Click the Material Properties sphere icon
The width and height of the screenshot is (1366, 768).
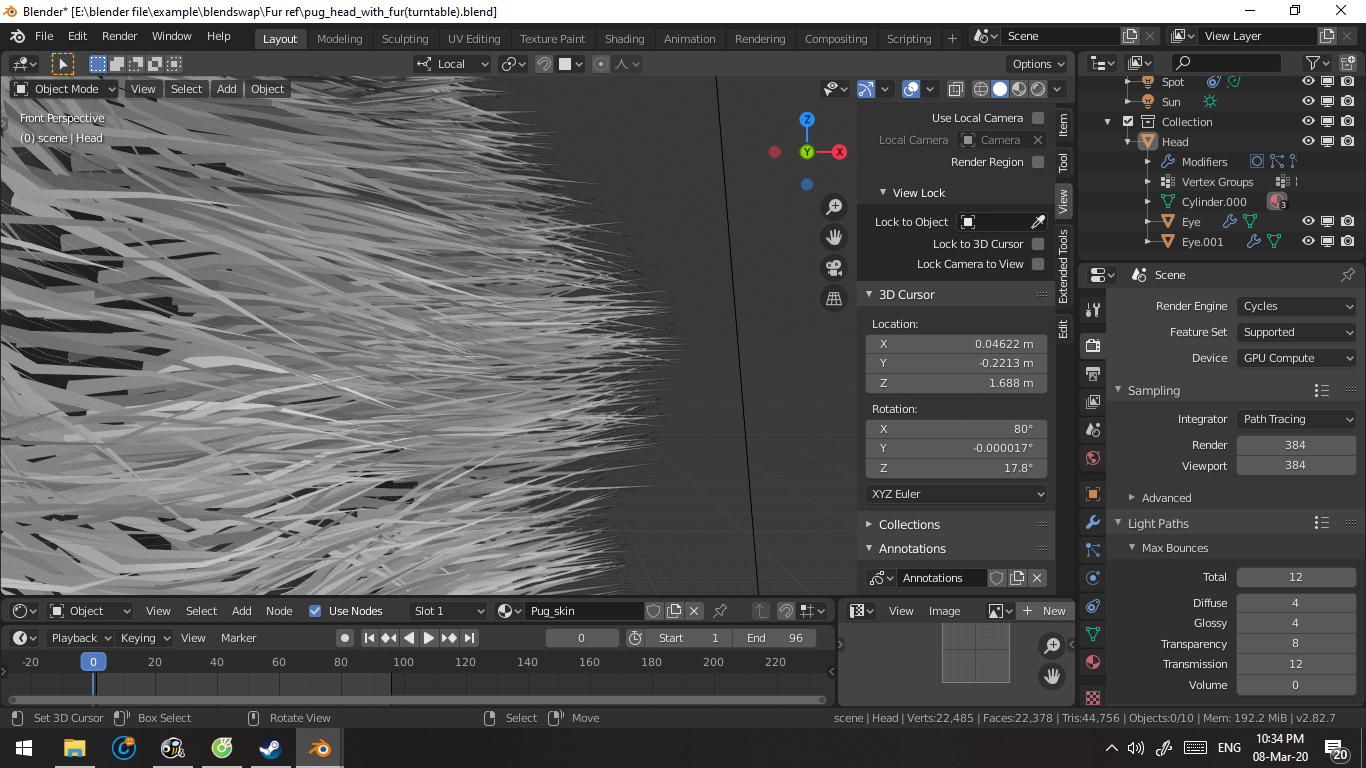coord(1092,662)
